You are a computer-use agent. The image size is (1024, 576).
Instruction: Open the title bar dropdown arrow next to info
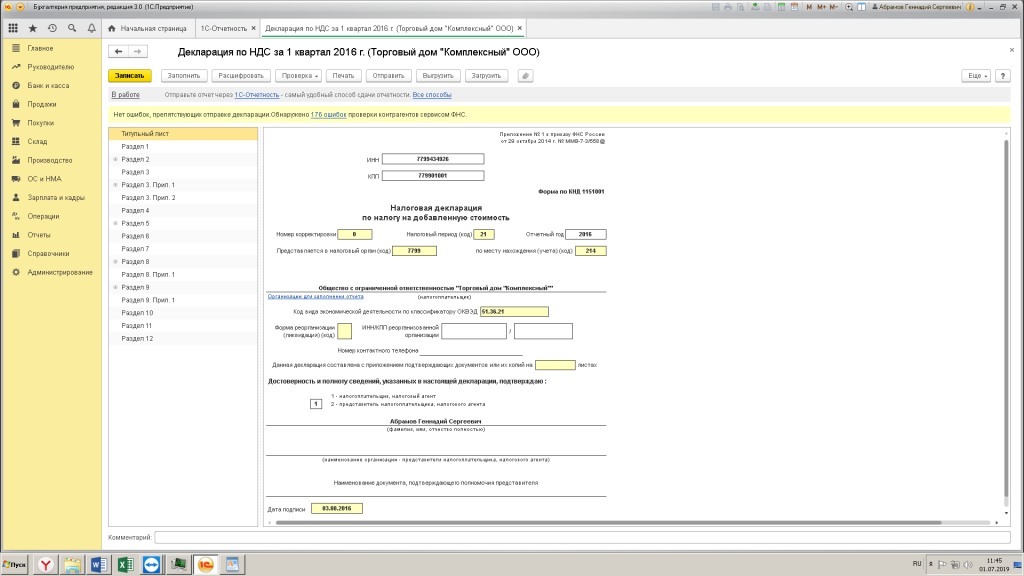[x=980, y=8]
